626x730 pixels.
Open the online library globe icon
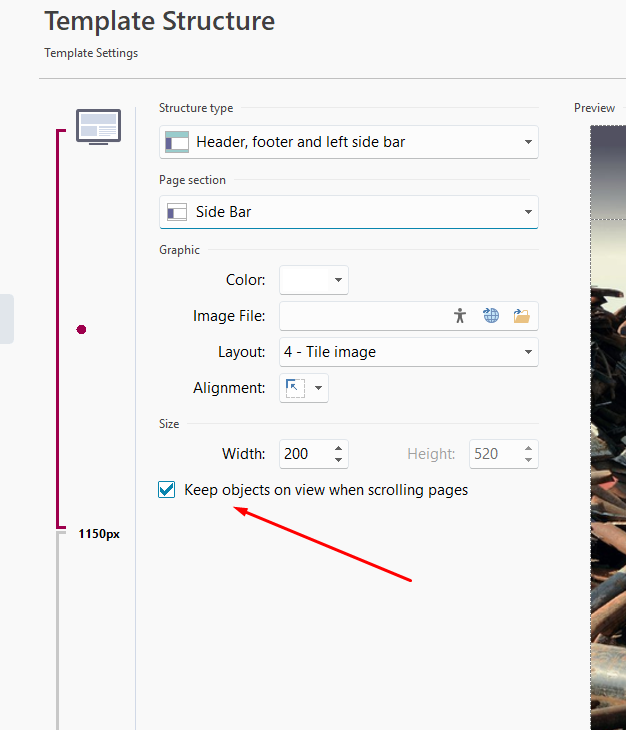491,316
